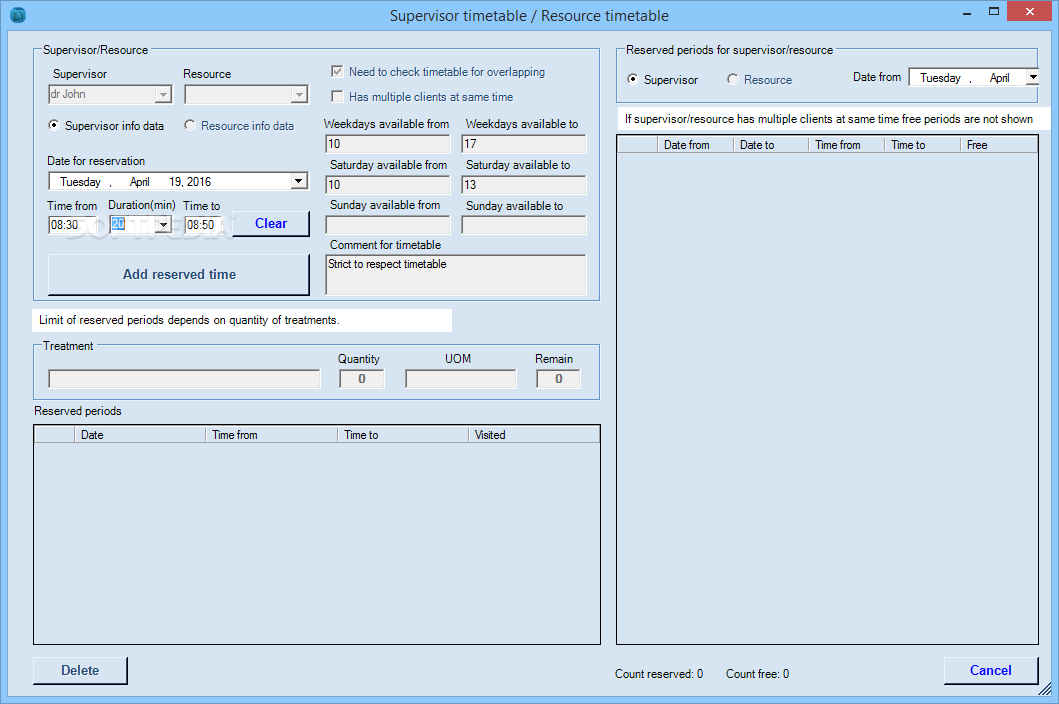Click Sunday available to empty field
The width and height of the screenshot is (1059, 704).
point(523,225)
